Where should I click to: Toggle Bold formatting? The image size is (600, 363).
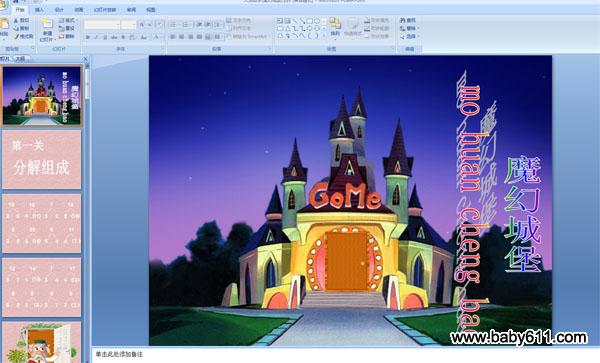pos(88,37)
